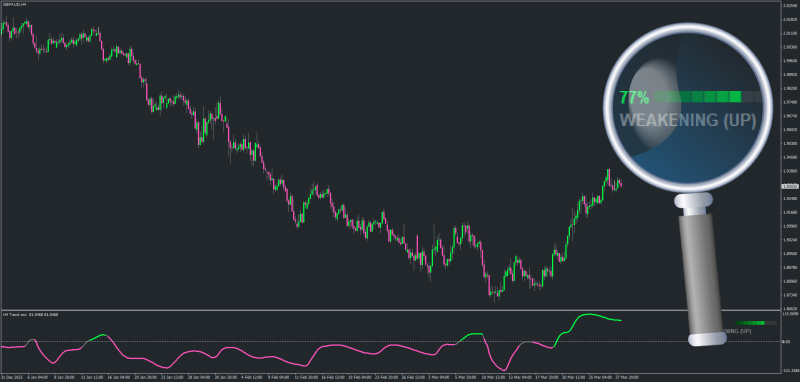Click the 25 Mar 04:00 time label
Image resolution: width=800 pixels, height=382 pixels.
601,377
